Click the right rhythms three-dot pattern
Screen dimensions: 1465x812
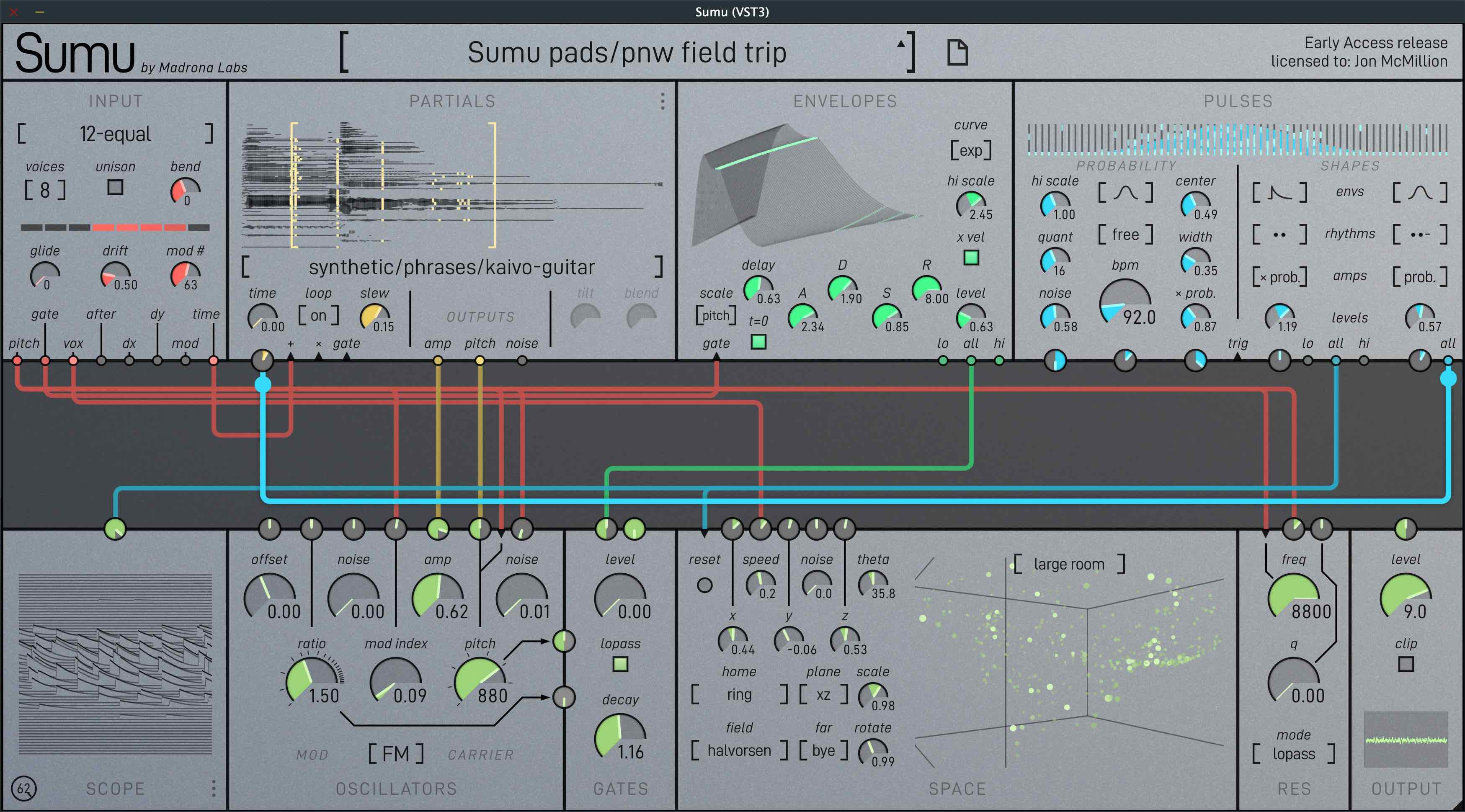[x=1419, y=234]
